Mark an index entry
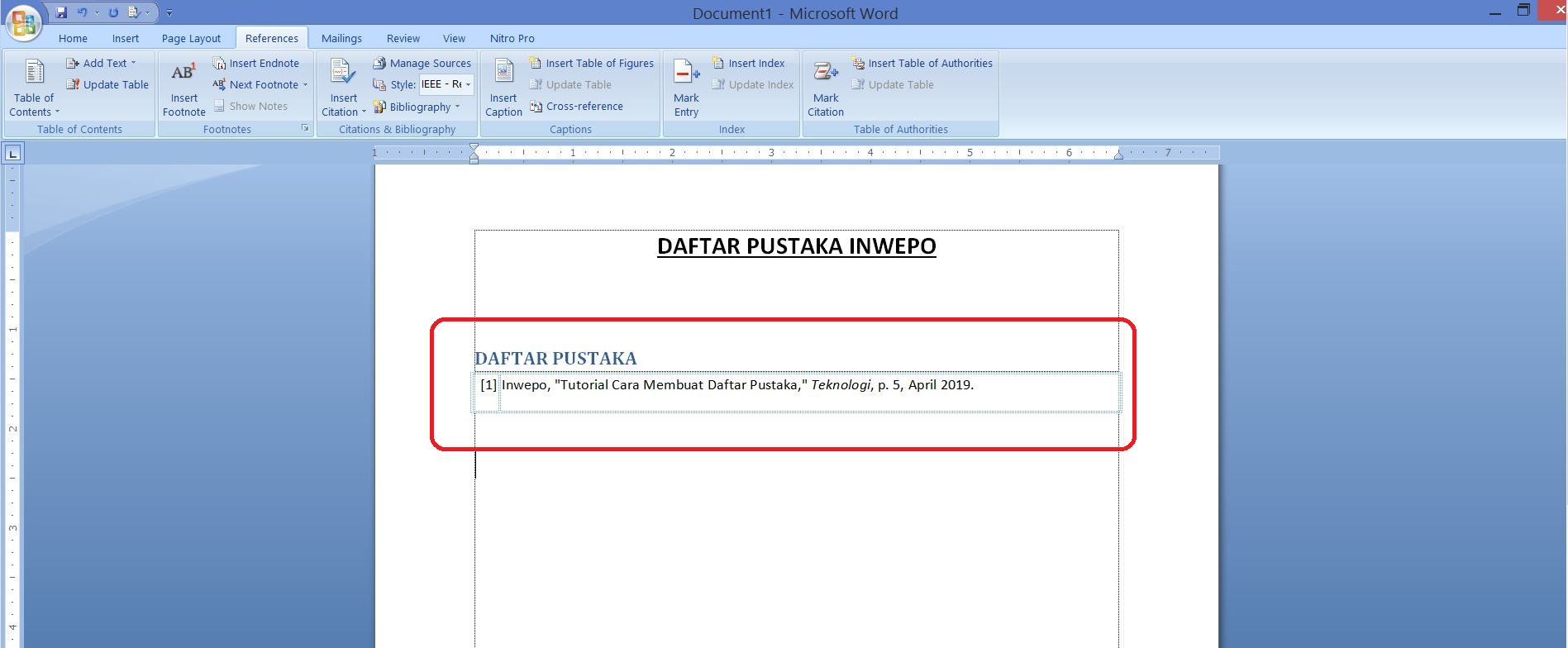The width and height of the screenshot is (1568, 648). click(x=686, y=88)
